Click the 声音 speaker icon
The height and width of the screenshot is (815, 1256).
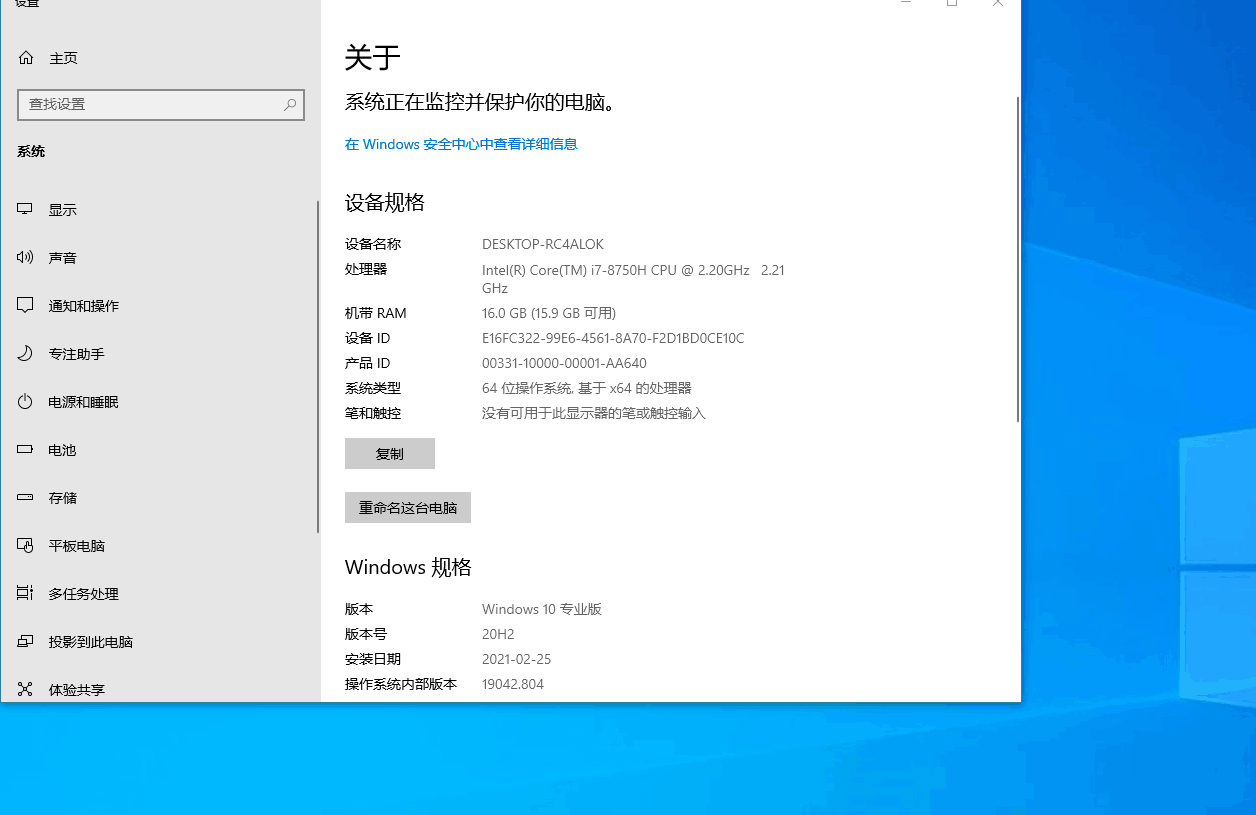point(26,258)
